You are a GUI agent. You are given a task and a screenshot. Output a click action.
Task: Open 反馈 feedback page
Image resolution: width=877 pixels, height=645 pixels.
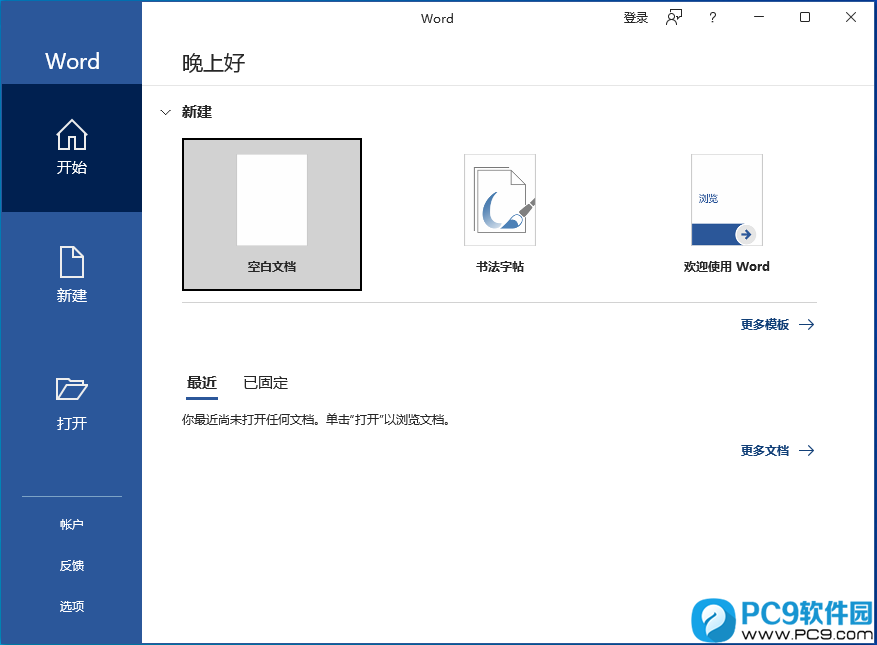pyautogui.click(x=72, y=566)
